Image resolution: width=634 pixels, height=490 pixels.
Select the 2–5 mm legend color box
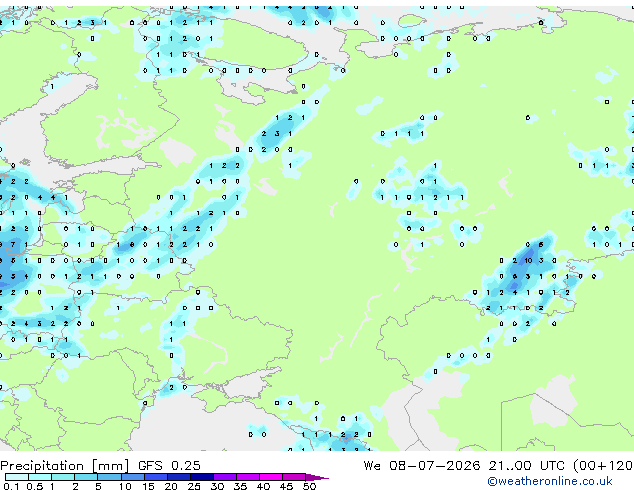pyautogui.click(x=86, y=477)
